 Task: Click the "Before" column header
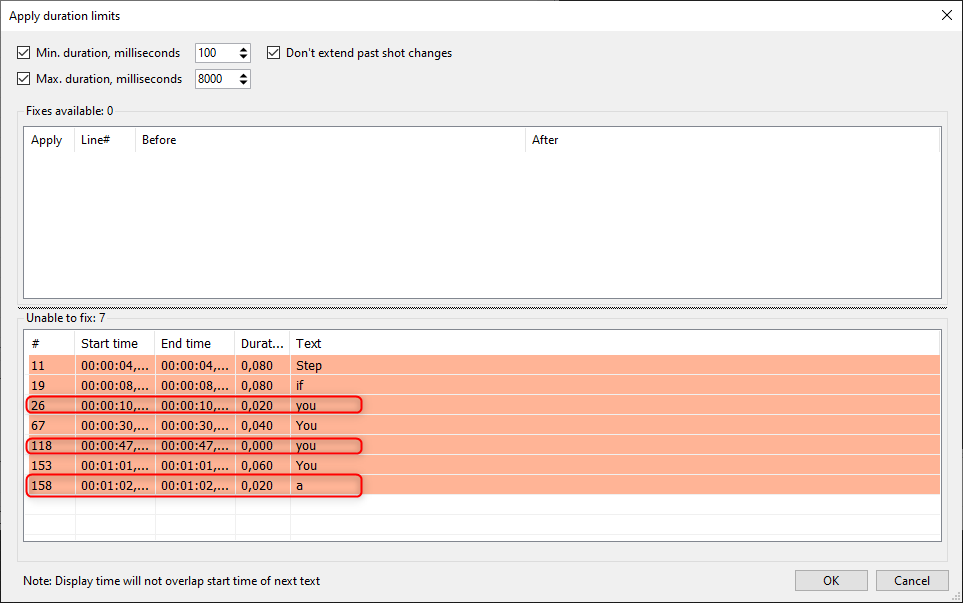tap(158, 140)
